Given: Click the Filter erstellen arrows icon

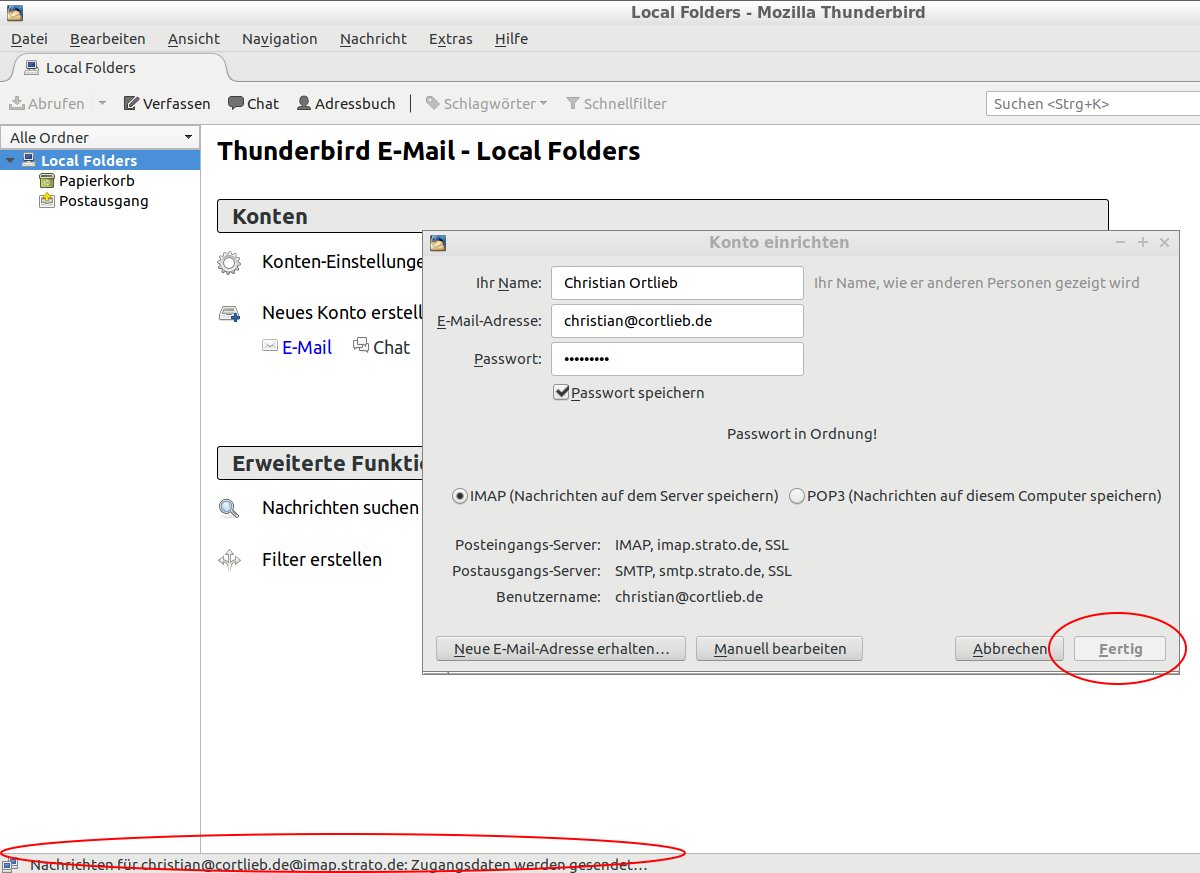Looking at the screenshot, I should tap(229, 560).
